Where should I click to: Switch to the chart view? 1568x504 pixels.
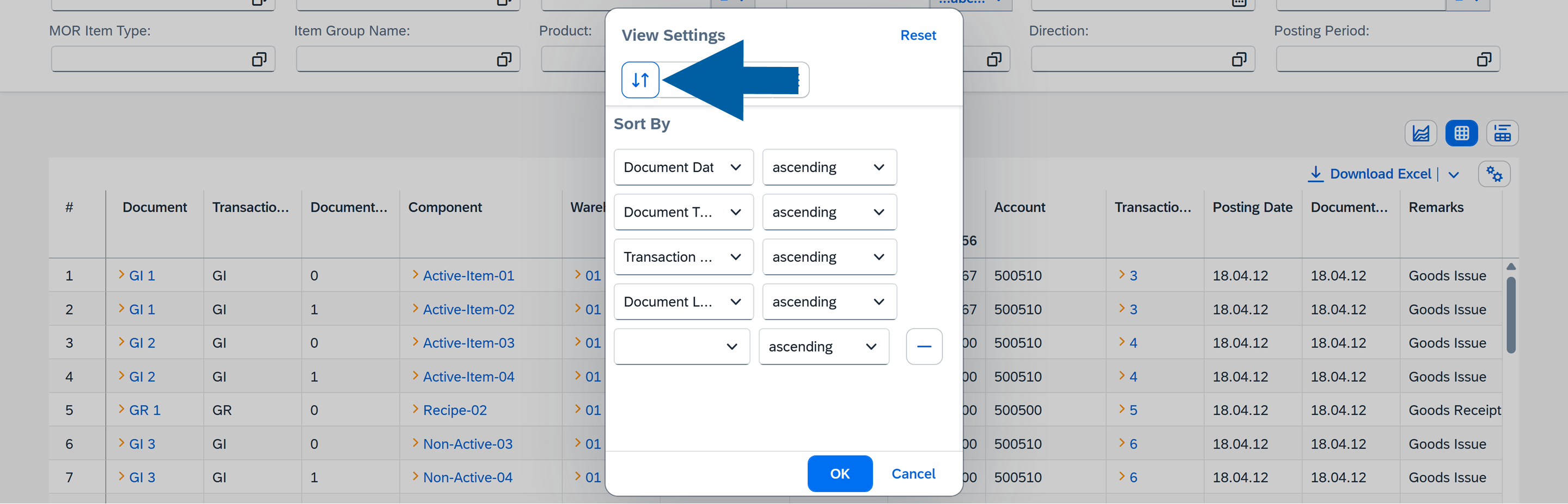[x=1421, y=133]
